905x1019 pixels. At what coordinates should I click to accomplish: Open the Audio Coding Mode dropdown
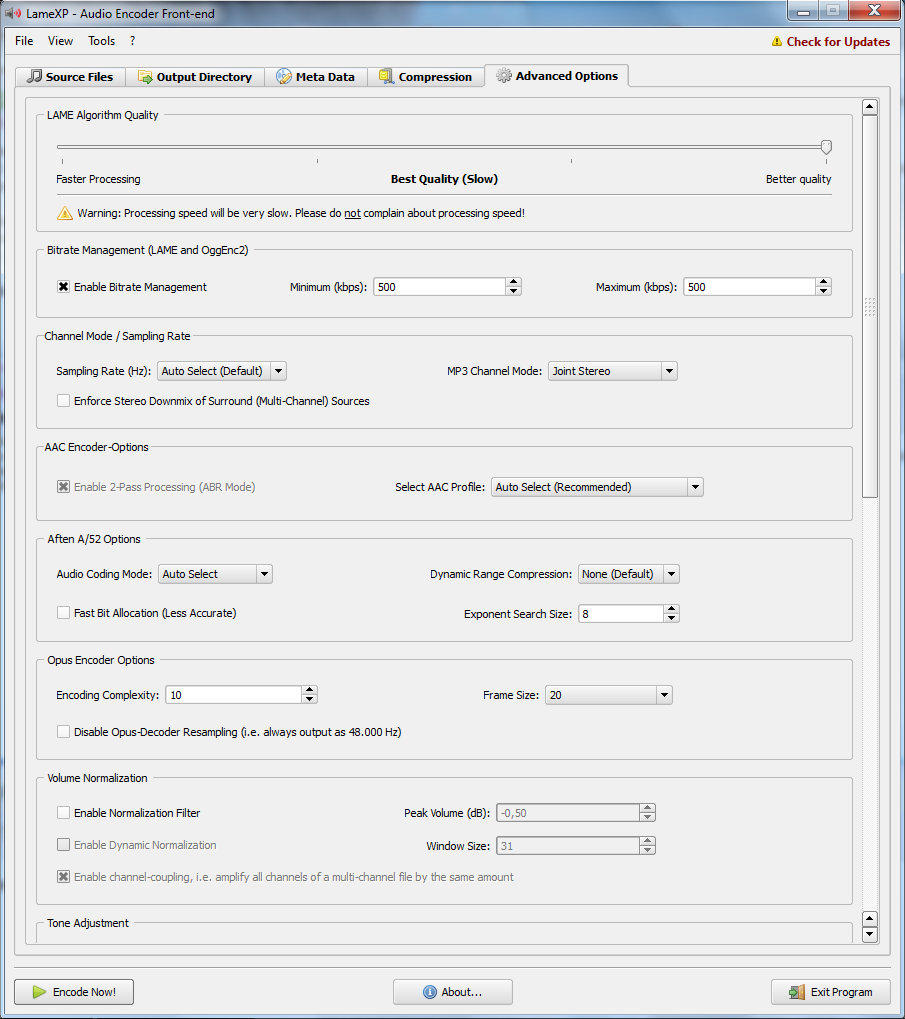tap(215, 574)
